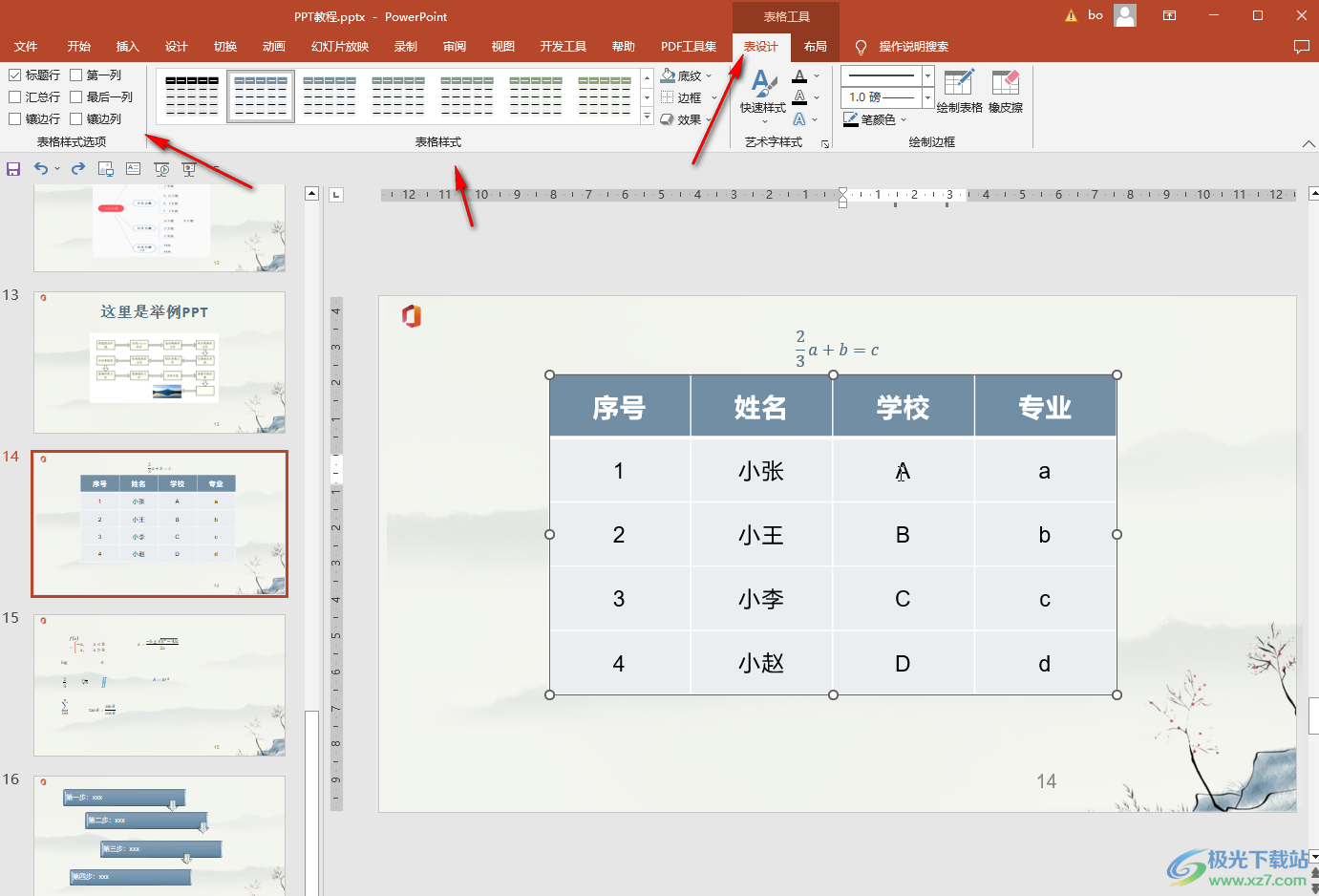Screen dimensions: 1319x896
Task: Enable Banded Columns (镶边列) checkbox
Action: (x=75, y=118)
